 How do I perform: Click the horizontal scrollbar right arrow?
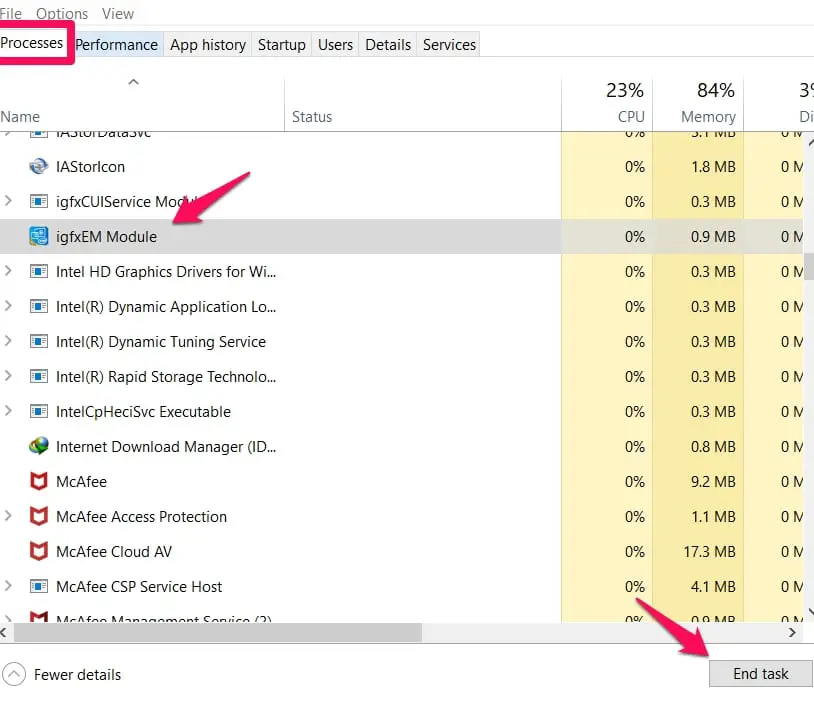pos(792,632)
